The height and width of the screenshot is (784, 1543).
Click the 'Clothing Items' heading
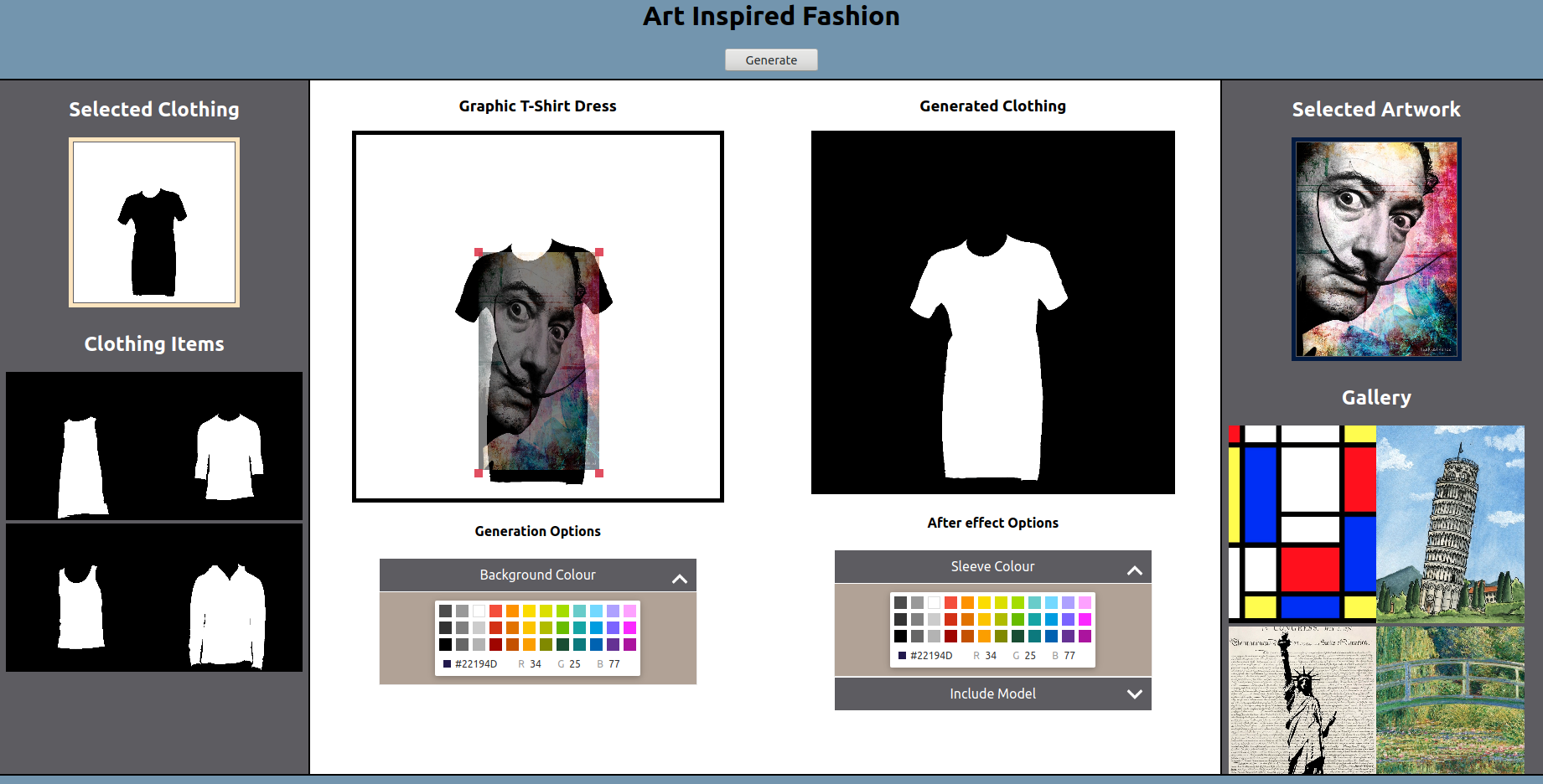pyautogui.click(x=154, y=343)
